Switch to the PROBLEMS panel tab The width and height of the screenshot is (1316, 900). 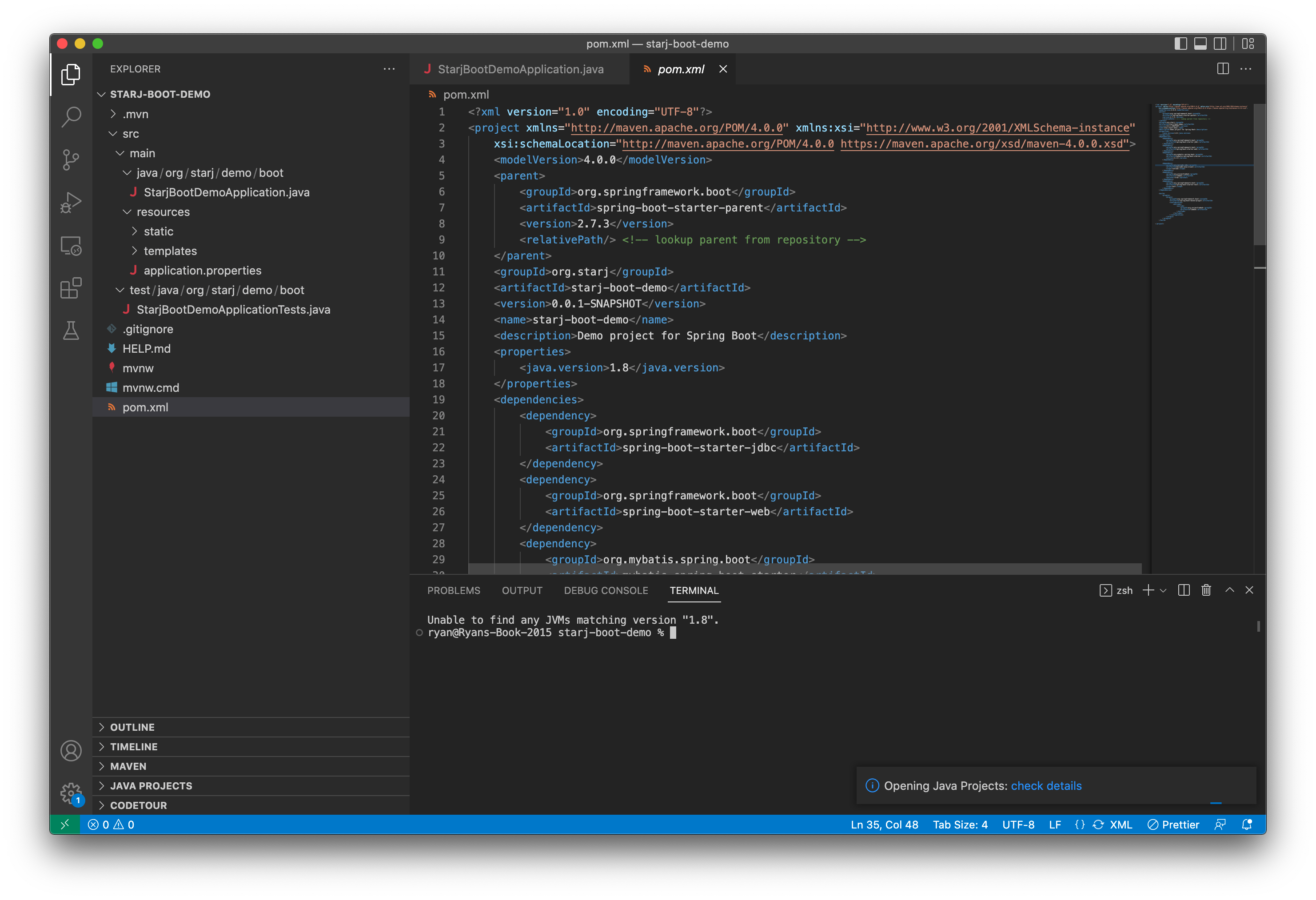coord(454,590)
